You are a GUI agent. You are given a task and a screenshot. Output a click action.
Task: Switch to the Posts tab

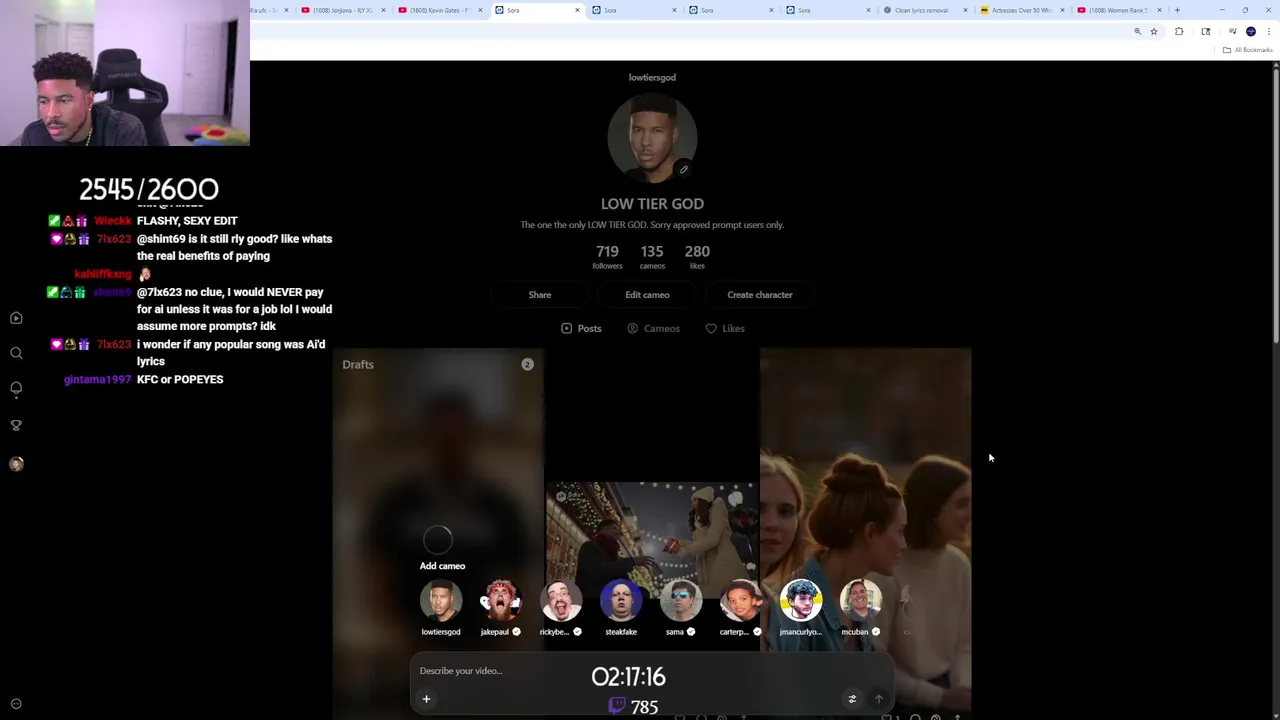click(x=581, y=328)
